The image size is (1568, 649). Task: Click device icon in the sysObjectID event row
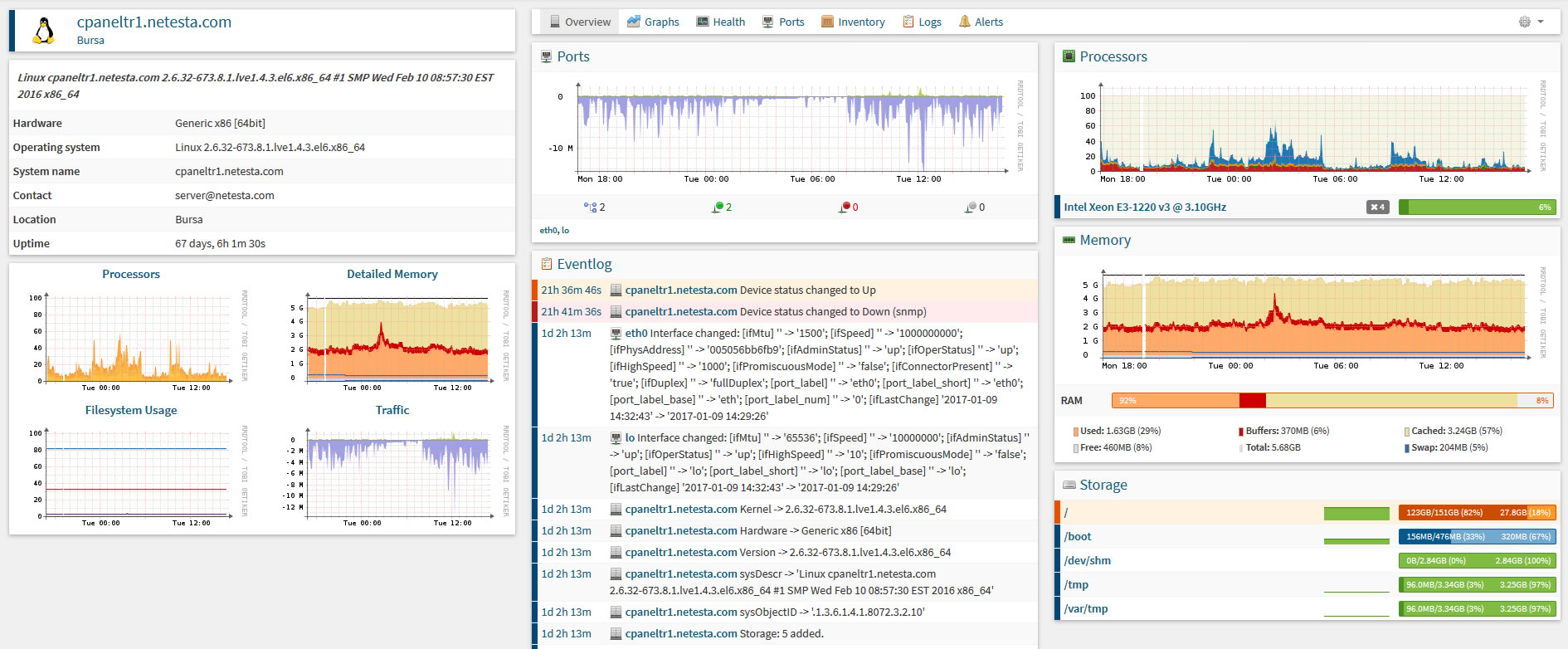coord(616,612)
